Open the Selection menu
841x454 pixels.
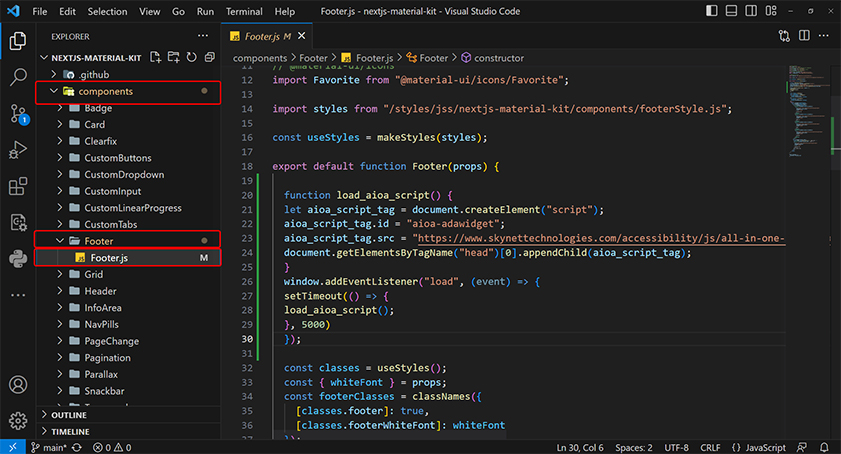click(x=107, y=11)
